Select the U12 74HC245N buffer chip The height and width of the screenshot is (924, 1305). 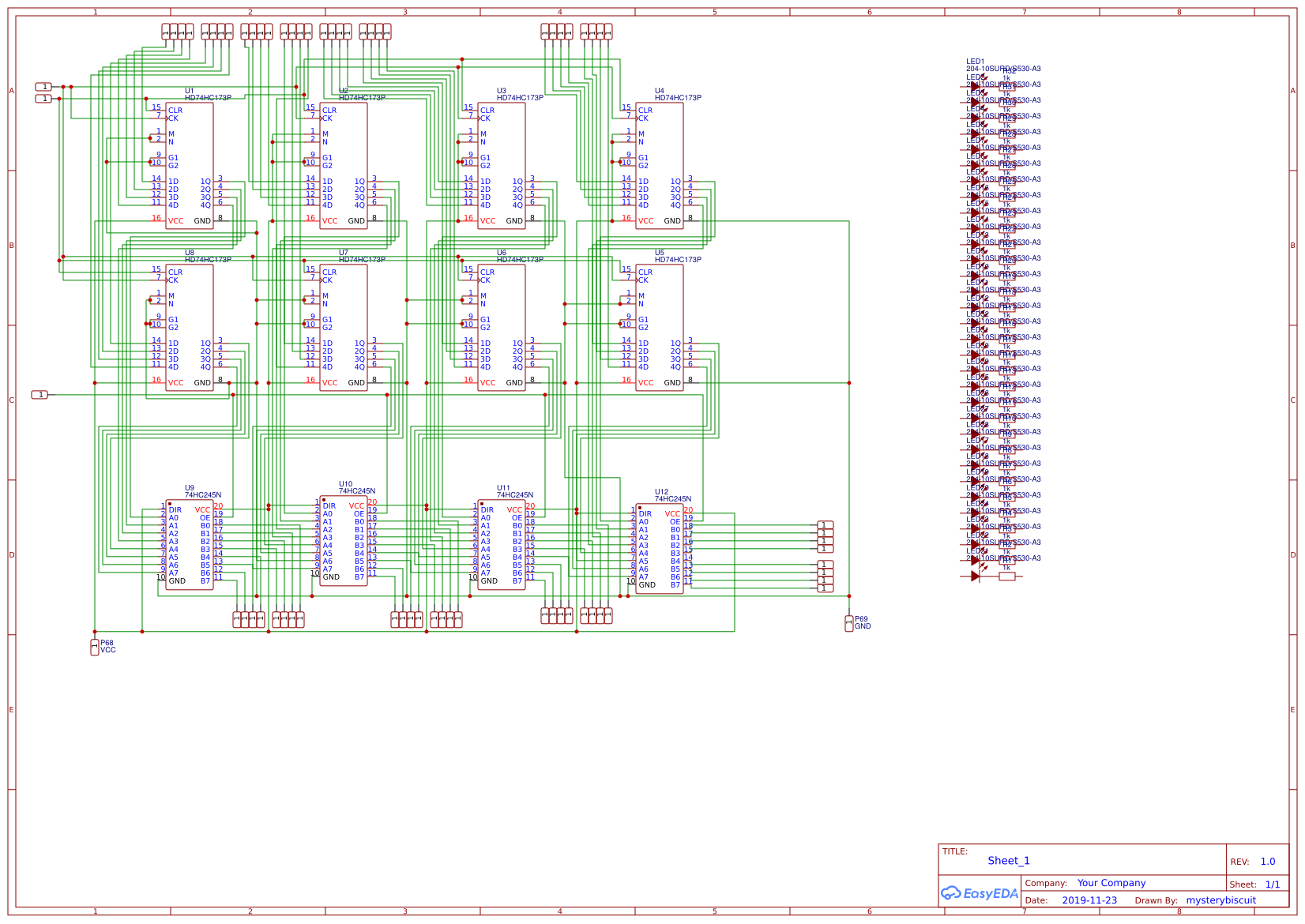click(x=660, y=549)
